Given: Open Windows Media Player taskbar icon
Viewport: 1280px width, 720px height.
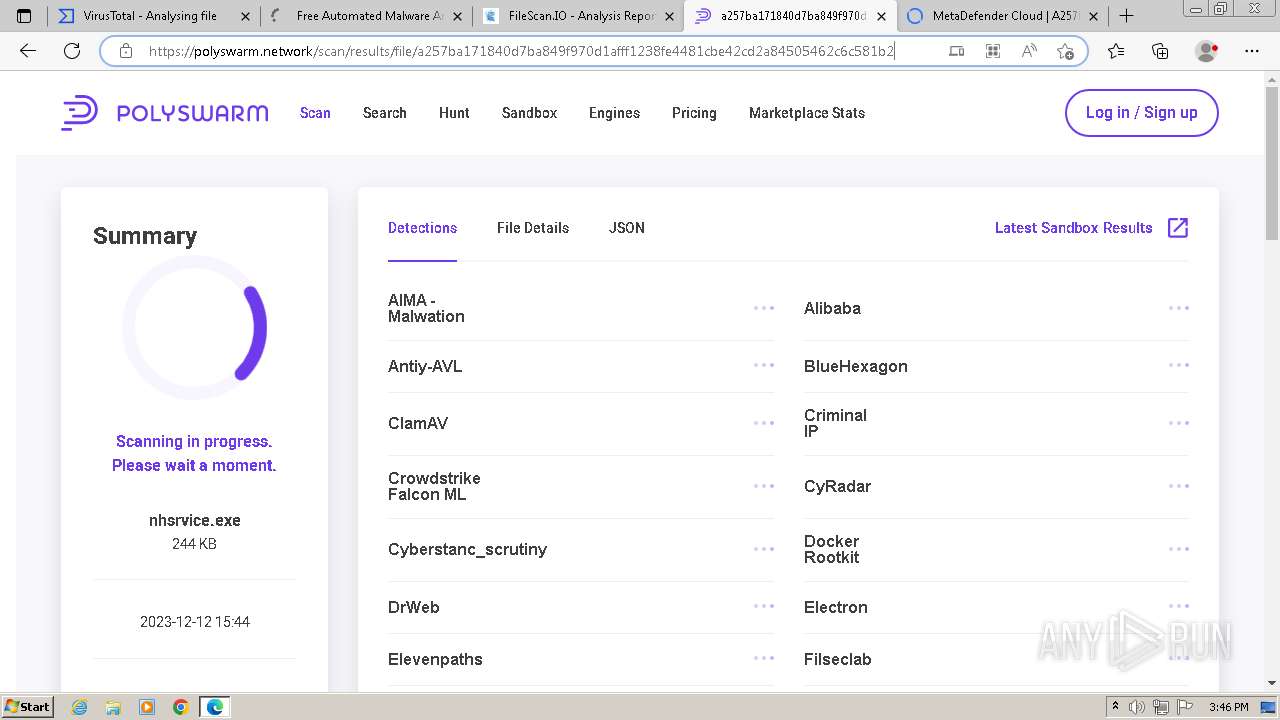Looking at the screenshot, I should [147, 707].
